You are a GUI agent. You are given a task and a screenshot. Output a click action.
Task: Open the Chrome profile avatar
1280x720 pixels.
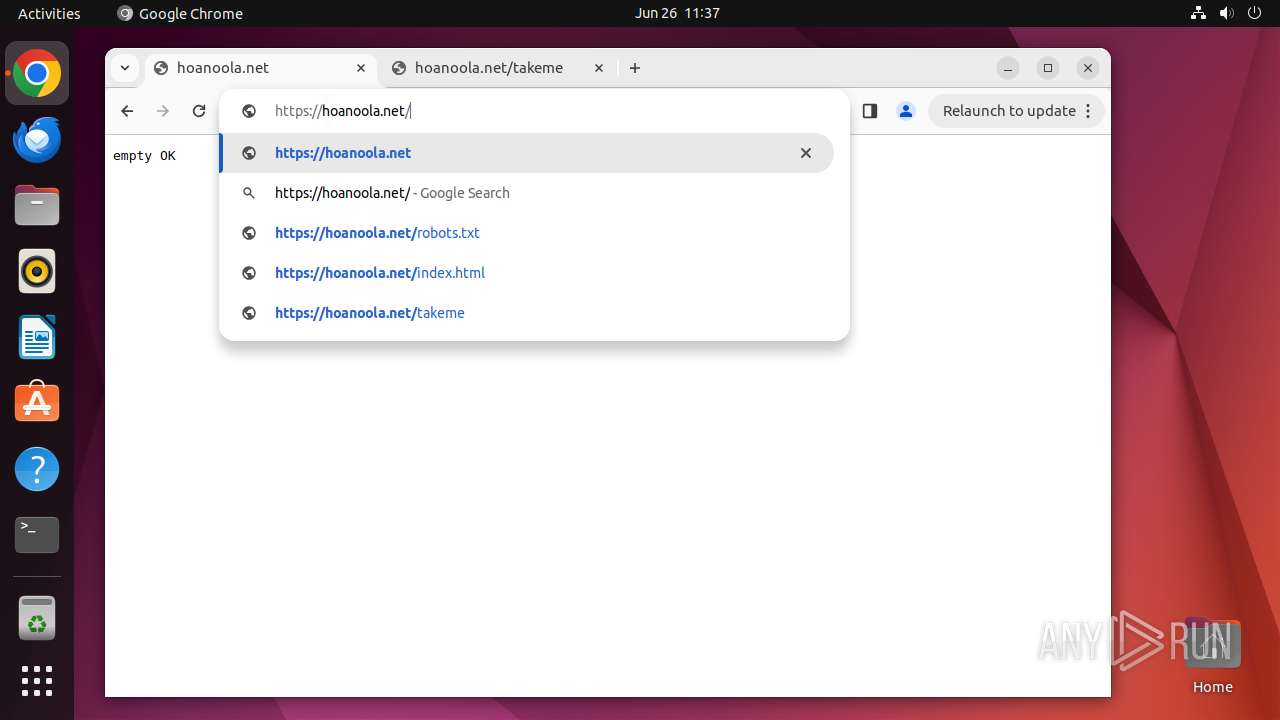pos(906,111)
